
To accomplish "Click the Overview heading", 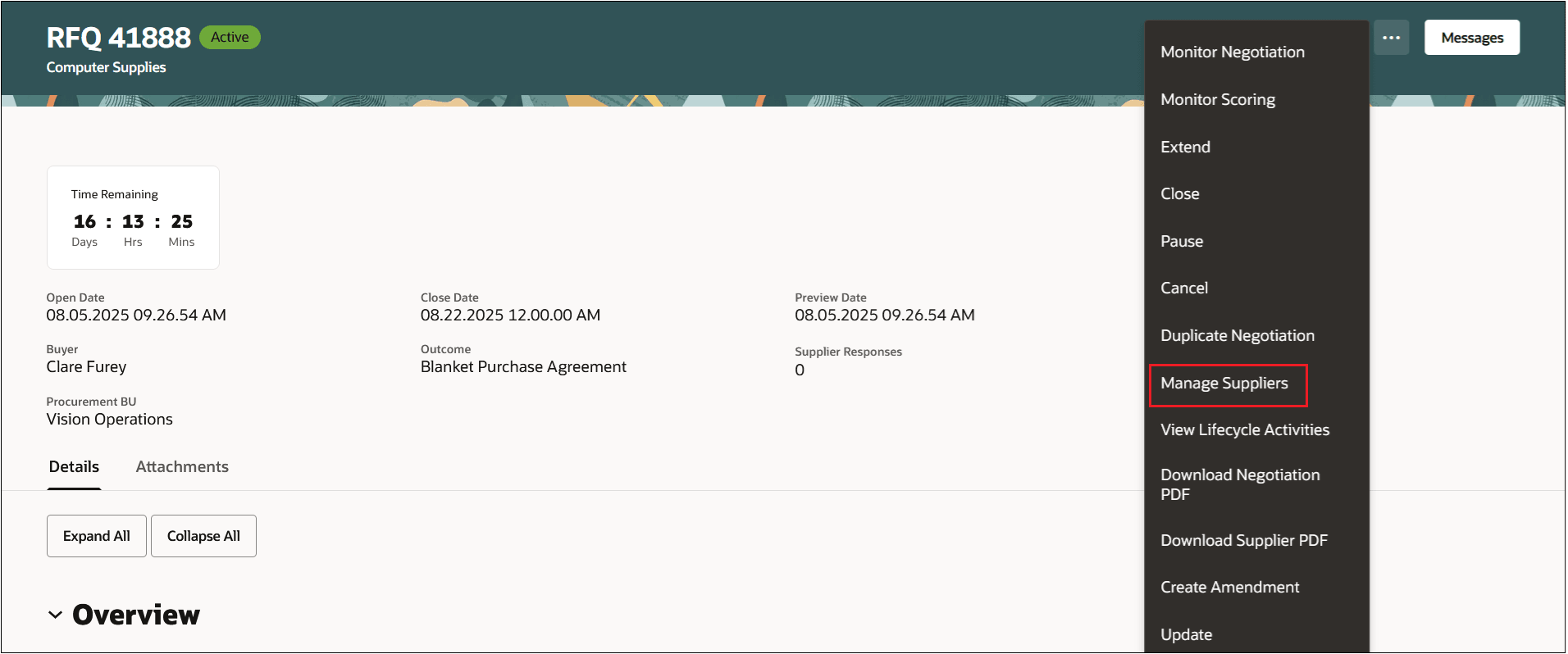I will pos(136,615).
